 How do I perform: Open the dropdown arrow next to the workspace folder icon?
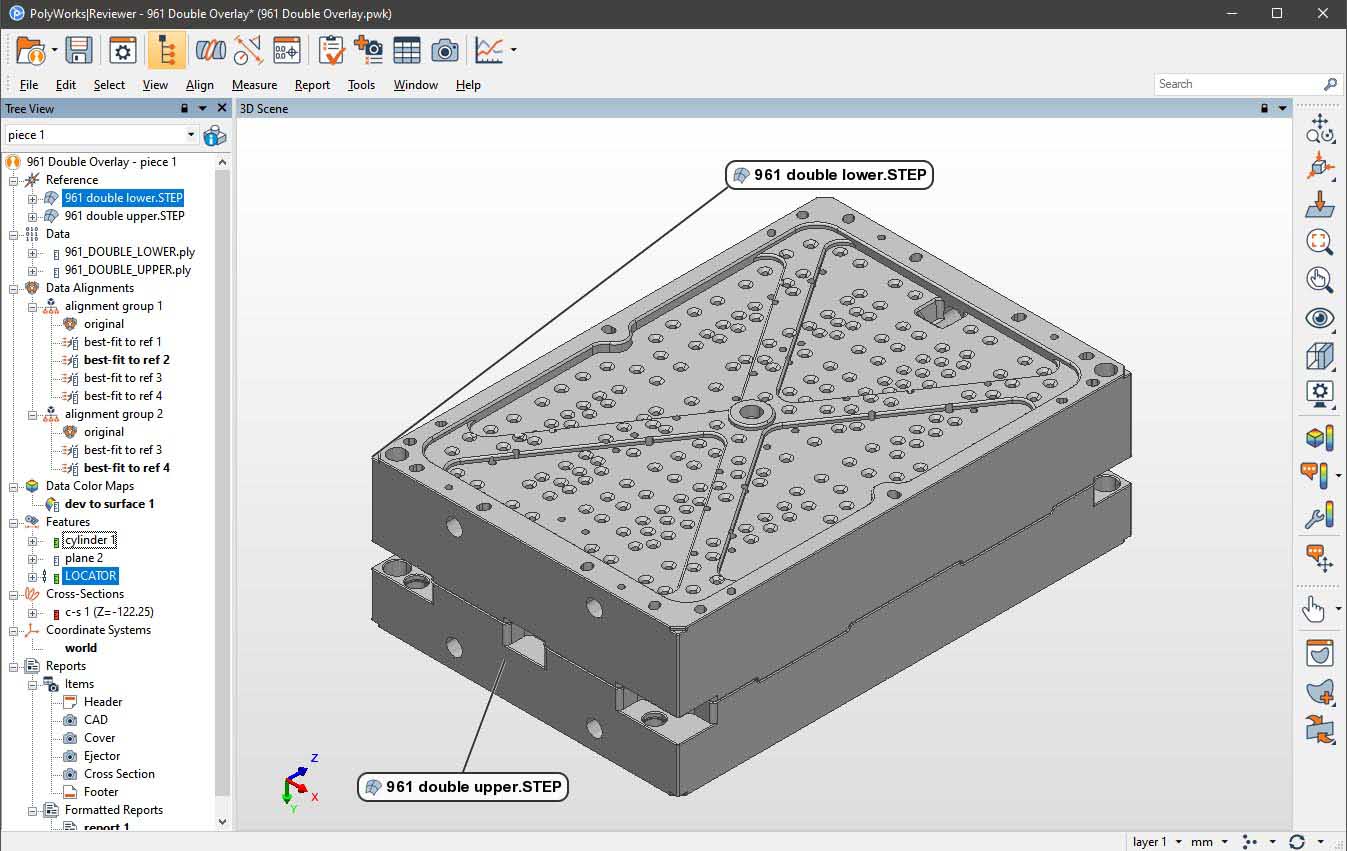click(x=54, y=50)
